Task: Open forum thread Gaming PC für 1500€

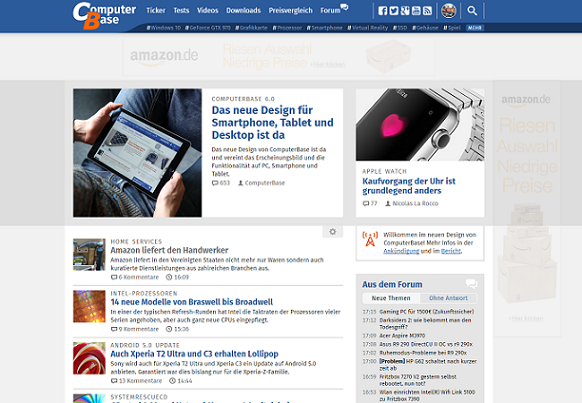Action: 426,312
